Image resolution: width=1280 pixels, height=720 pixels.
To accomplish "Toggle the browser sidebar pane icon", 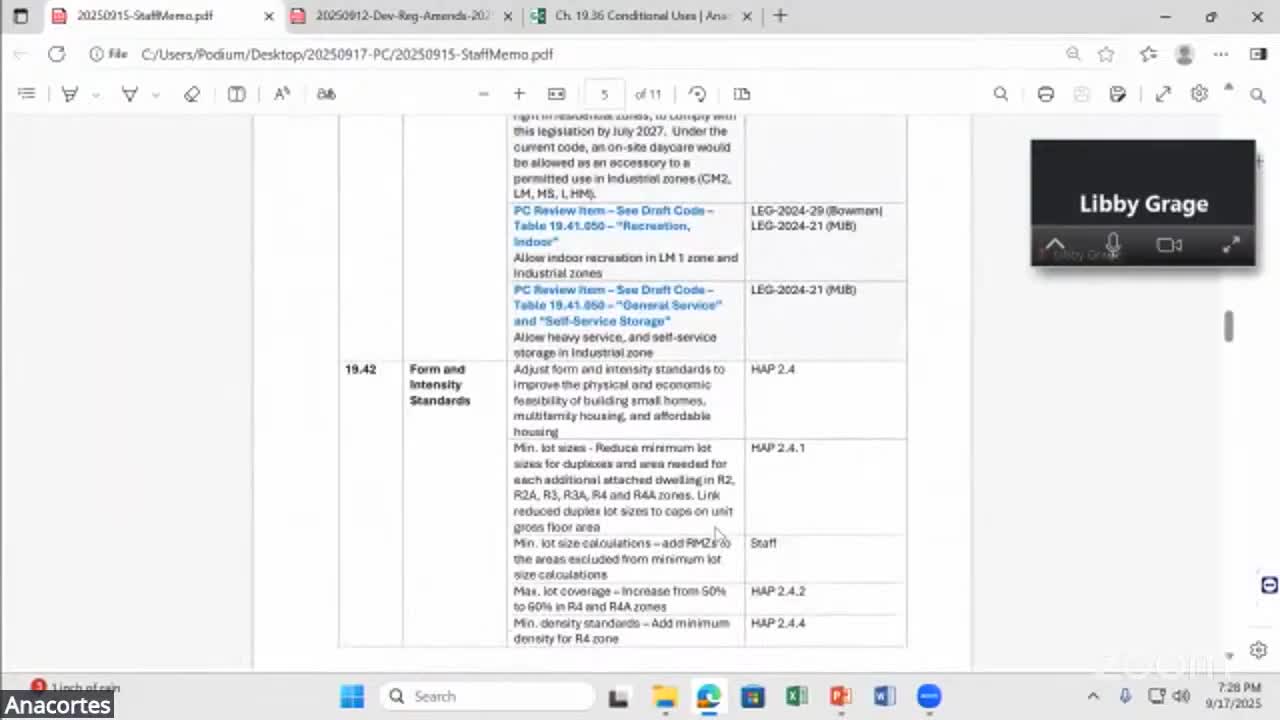I will pos(1258,54).
